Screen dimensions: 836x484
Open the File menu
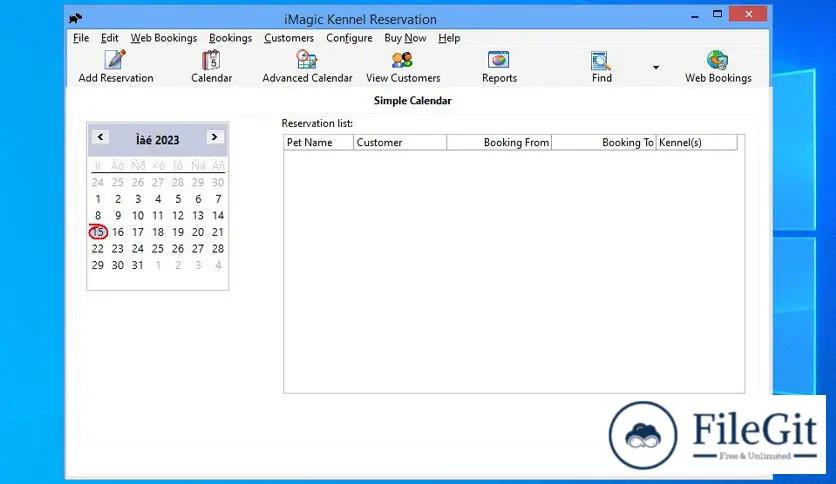coord(81,38)
